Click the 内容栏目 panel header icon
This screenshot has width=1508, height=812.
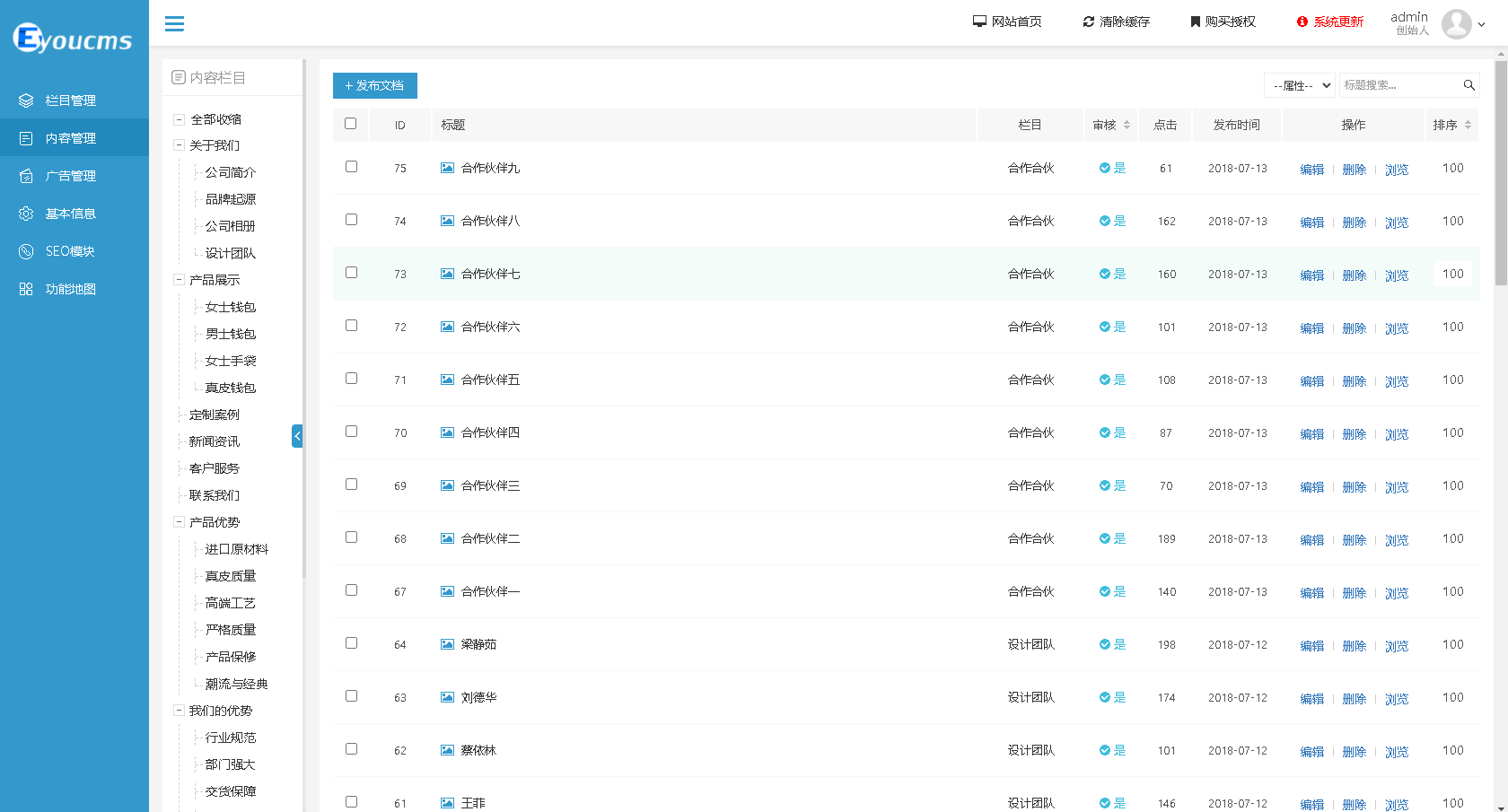[179, 78]
